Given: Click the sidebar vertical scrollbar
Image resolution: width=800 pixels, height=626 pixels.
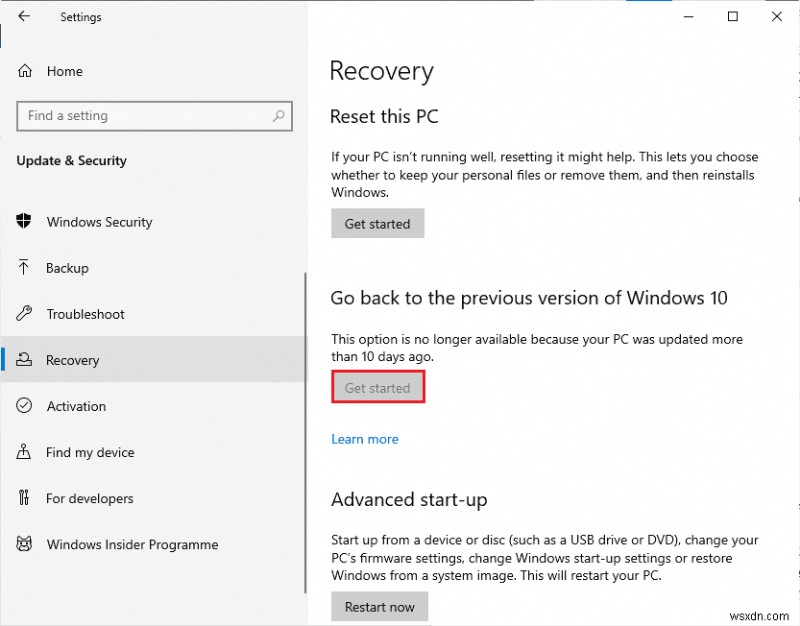Looking at the screenshot, I should click(305, 400).
